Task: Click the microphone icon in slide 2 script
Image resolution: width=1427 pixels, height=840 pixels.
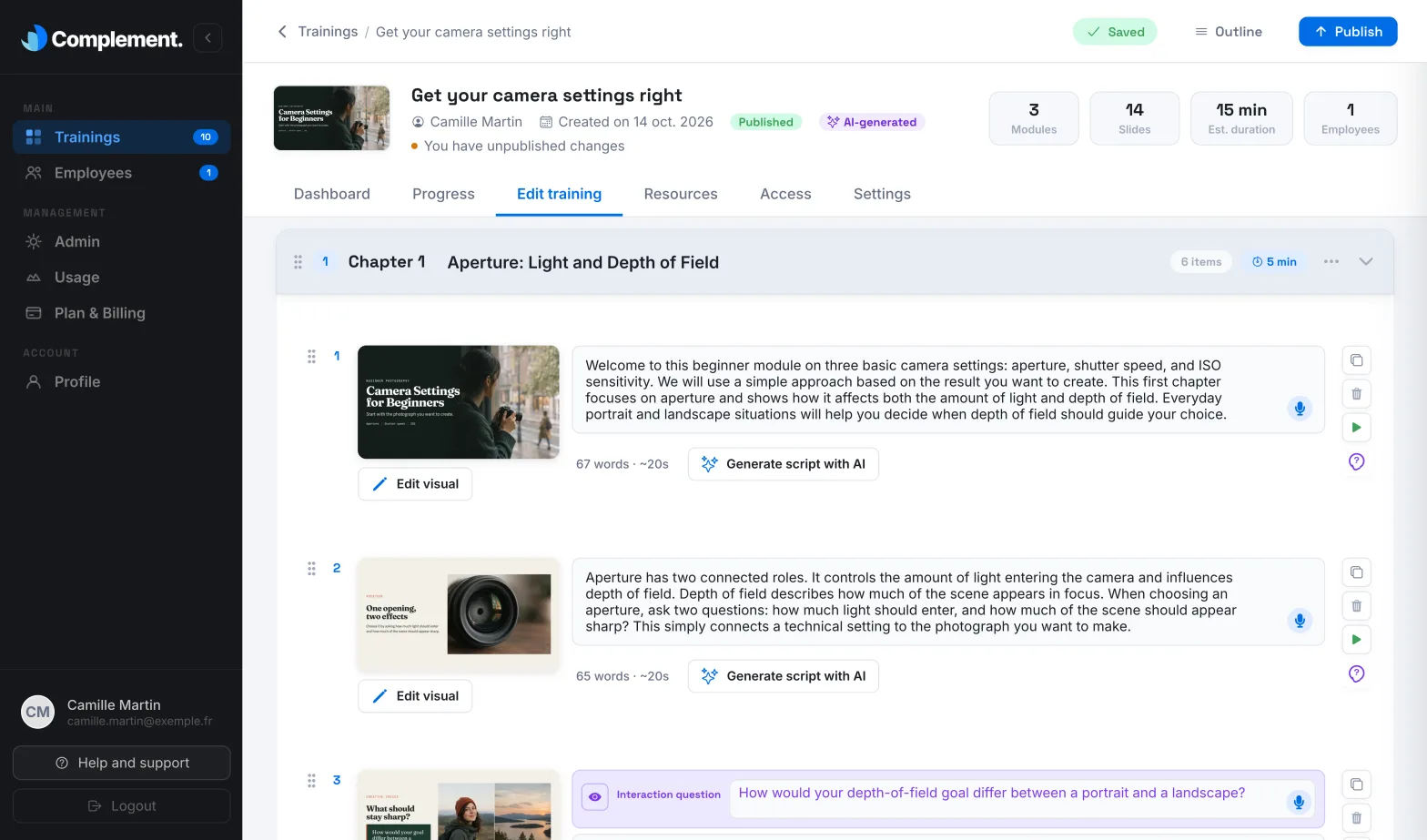Action: [x=1300, y=621]
